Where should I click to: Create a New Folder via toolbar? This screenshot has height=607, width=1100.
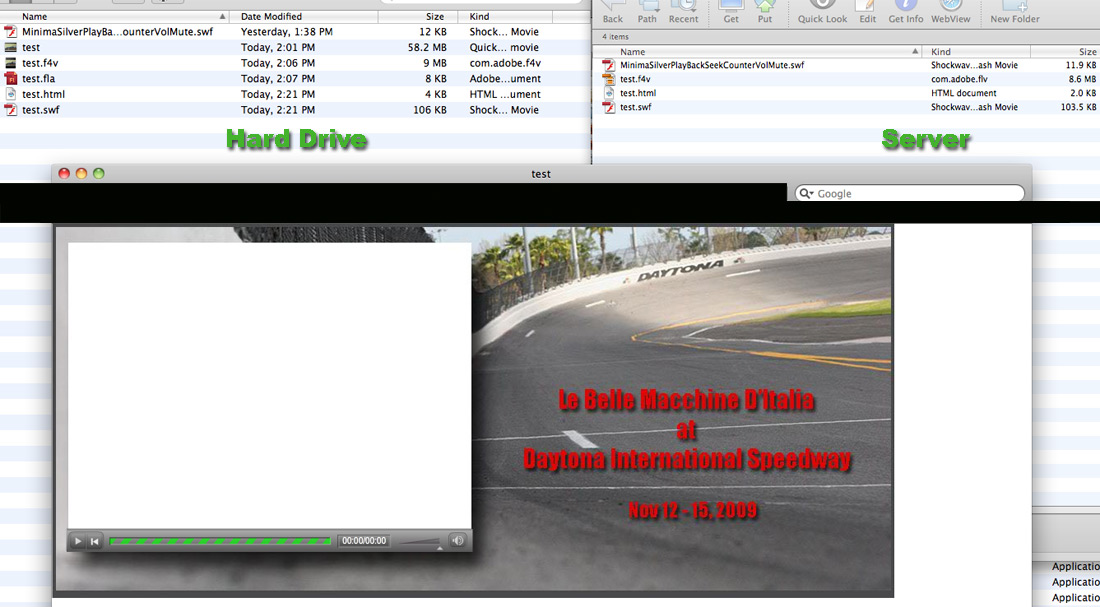click(x=1014, y=13)
